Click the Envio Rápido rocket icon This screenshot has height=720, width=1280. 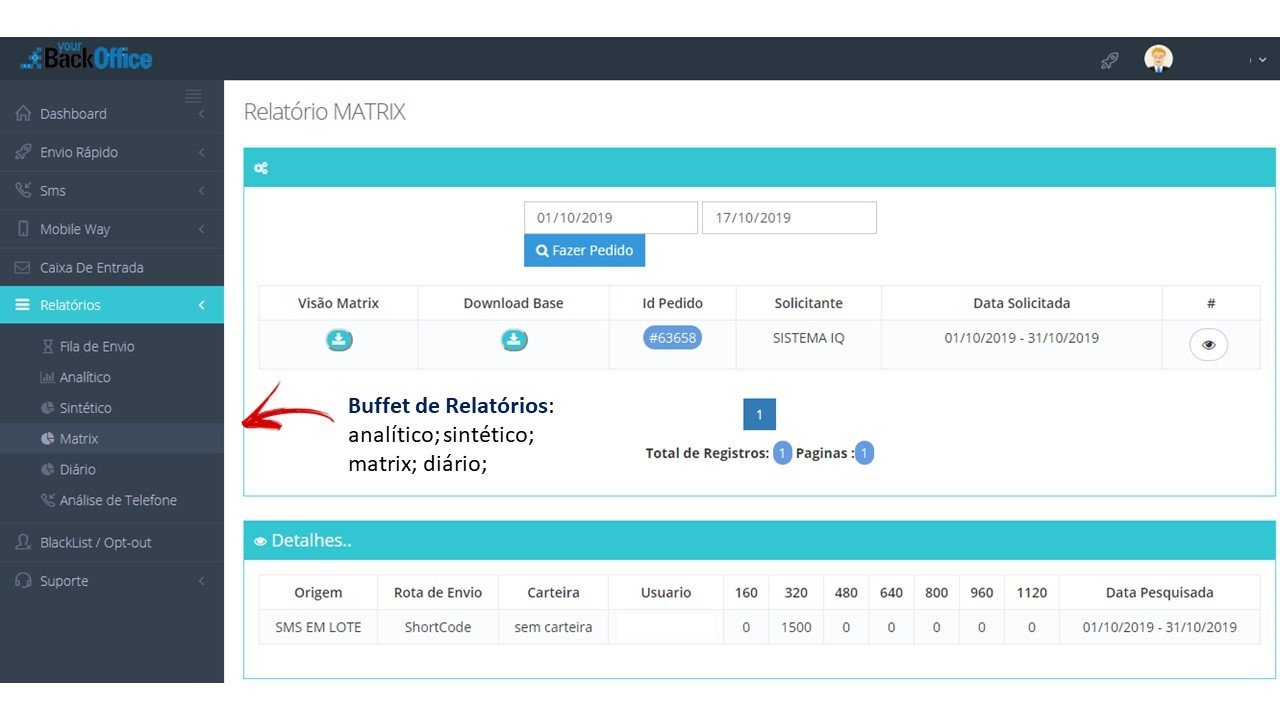coord(23,152)
